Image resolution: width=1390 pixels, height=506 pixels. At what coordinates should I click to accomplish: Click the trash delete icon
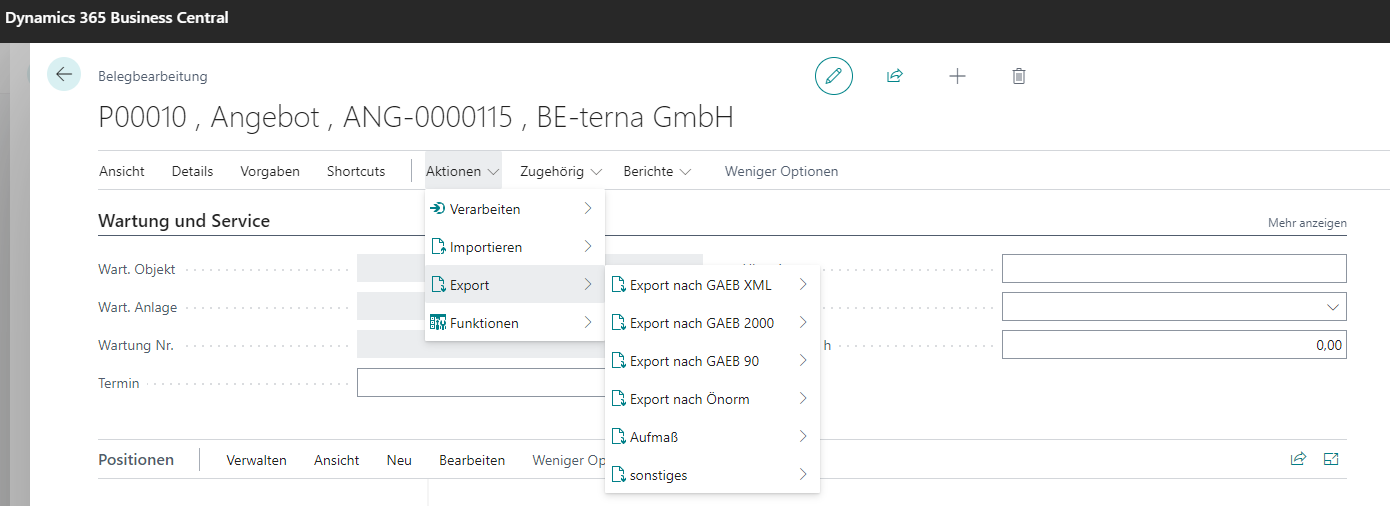[x=1018, y=76]
